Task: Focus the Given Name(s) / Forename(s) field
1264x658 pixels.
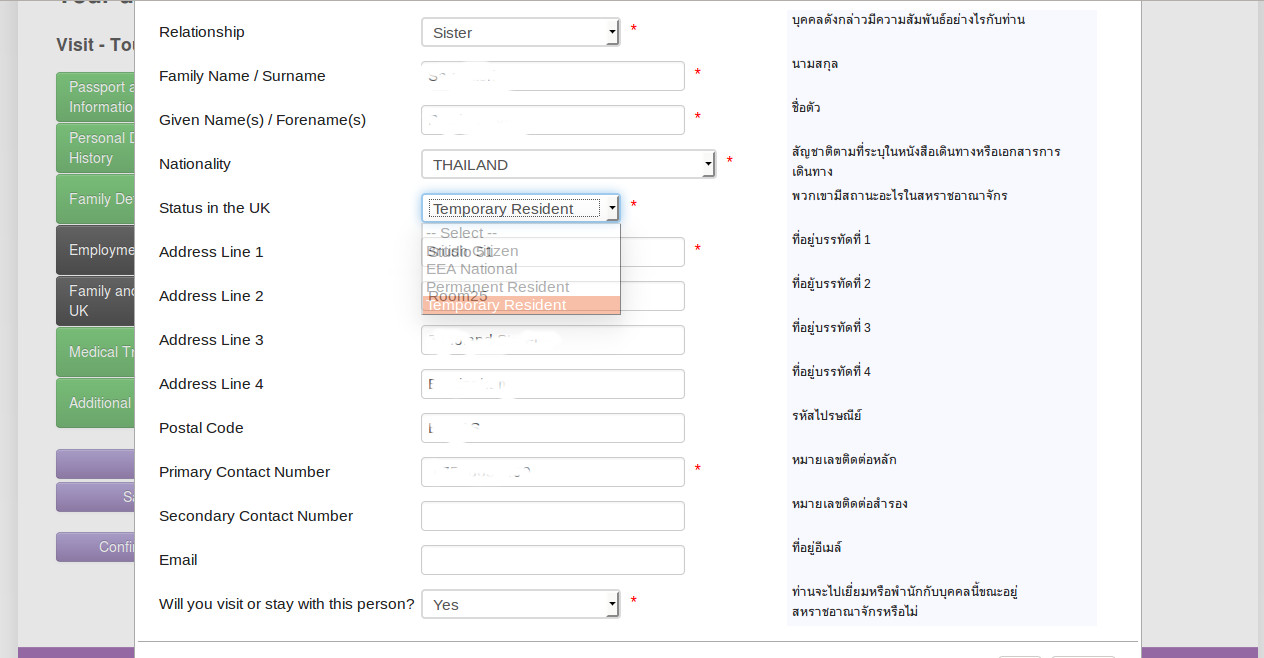Action: click(552, 120)
